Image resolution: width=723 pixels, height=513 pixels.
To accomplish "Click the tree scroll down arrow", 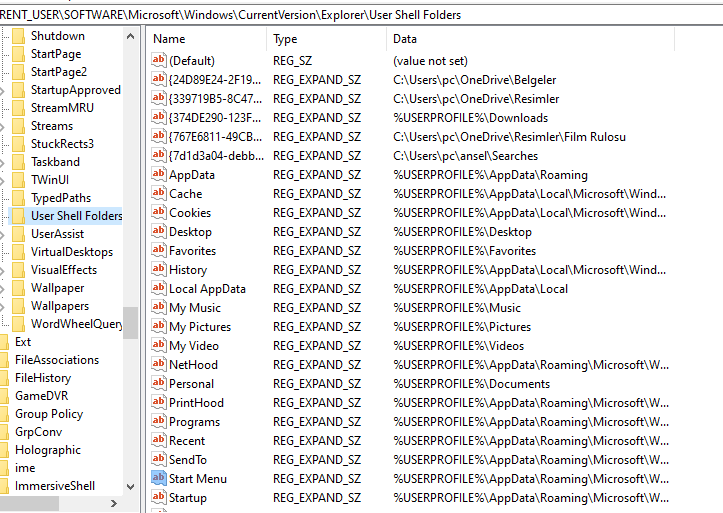I will tap(130, 486).
